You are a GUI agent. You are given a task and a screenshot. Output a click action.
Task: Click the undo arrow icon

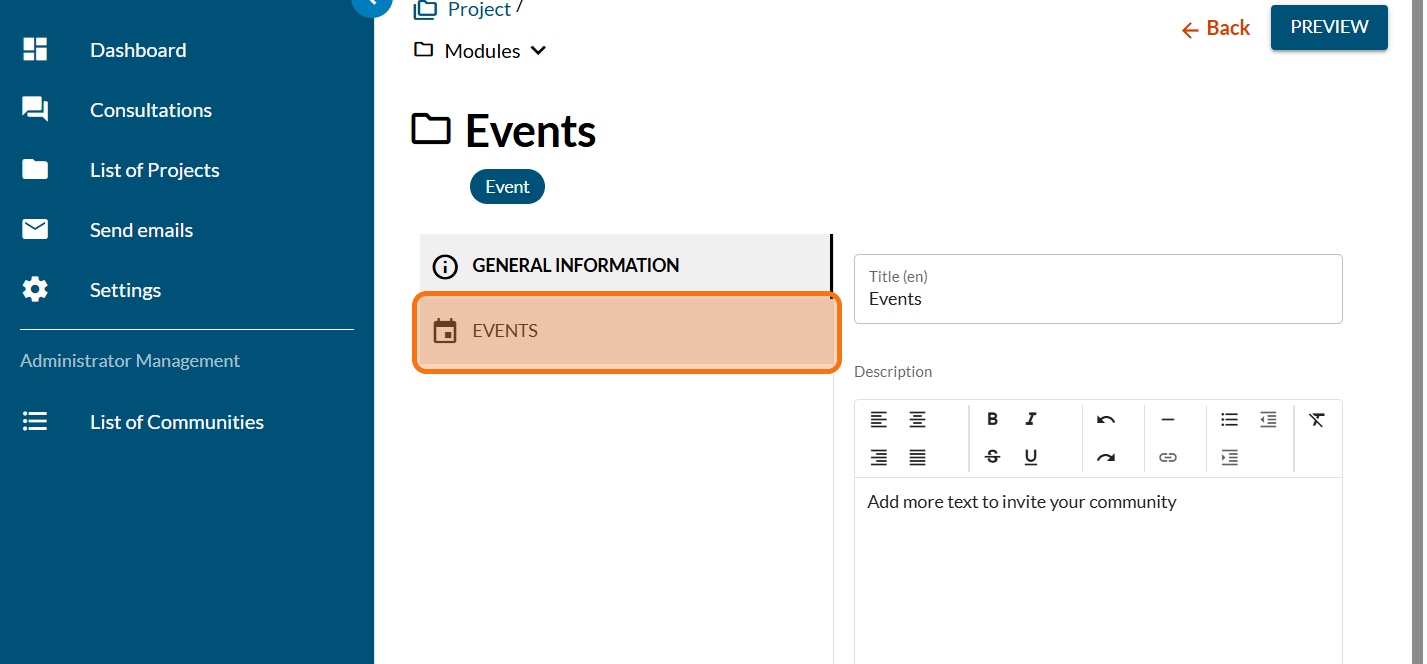click(1105, 420)
